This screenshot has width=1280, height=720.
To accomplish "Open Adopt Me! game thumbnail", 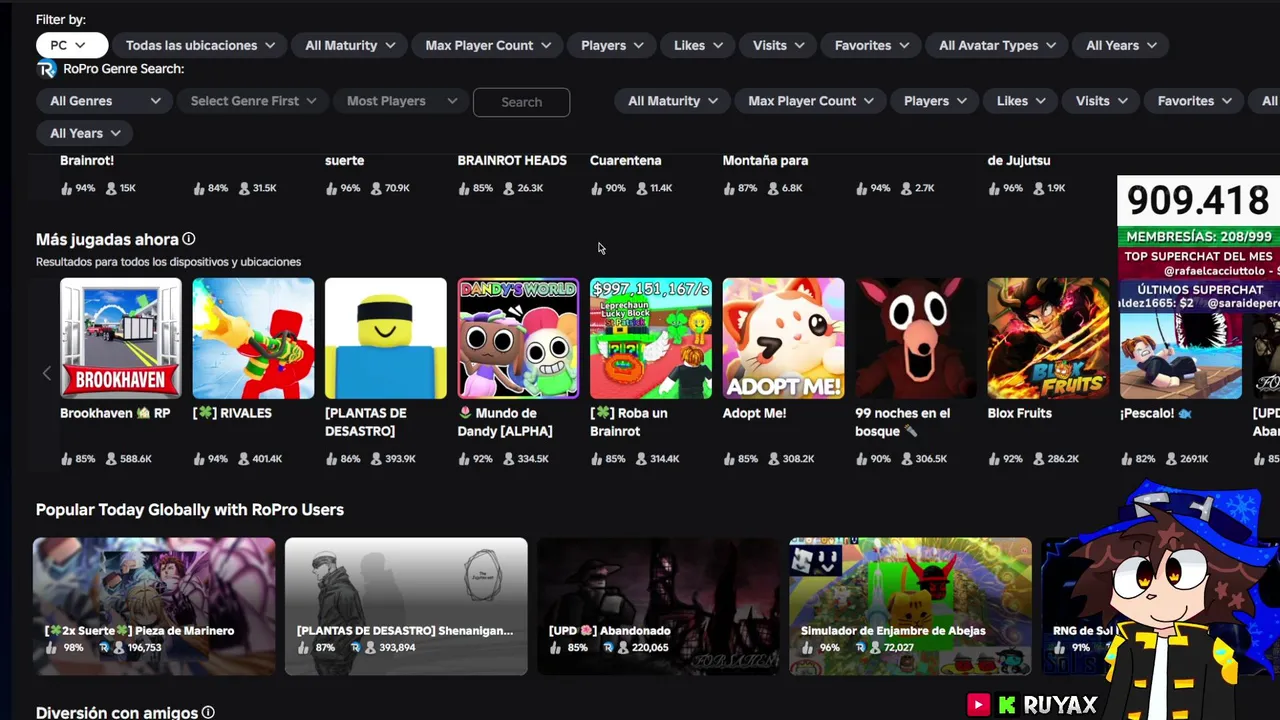I will point(783,338).
